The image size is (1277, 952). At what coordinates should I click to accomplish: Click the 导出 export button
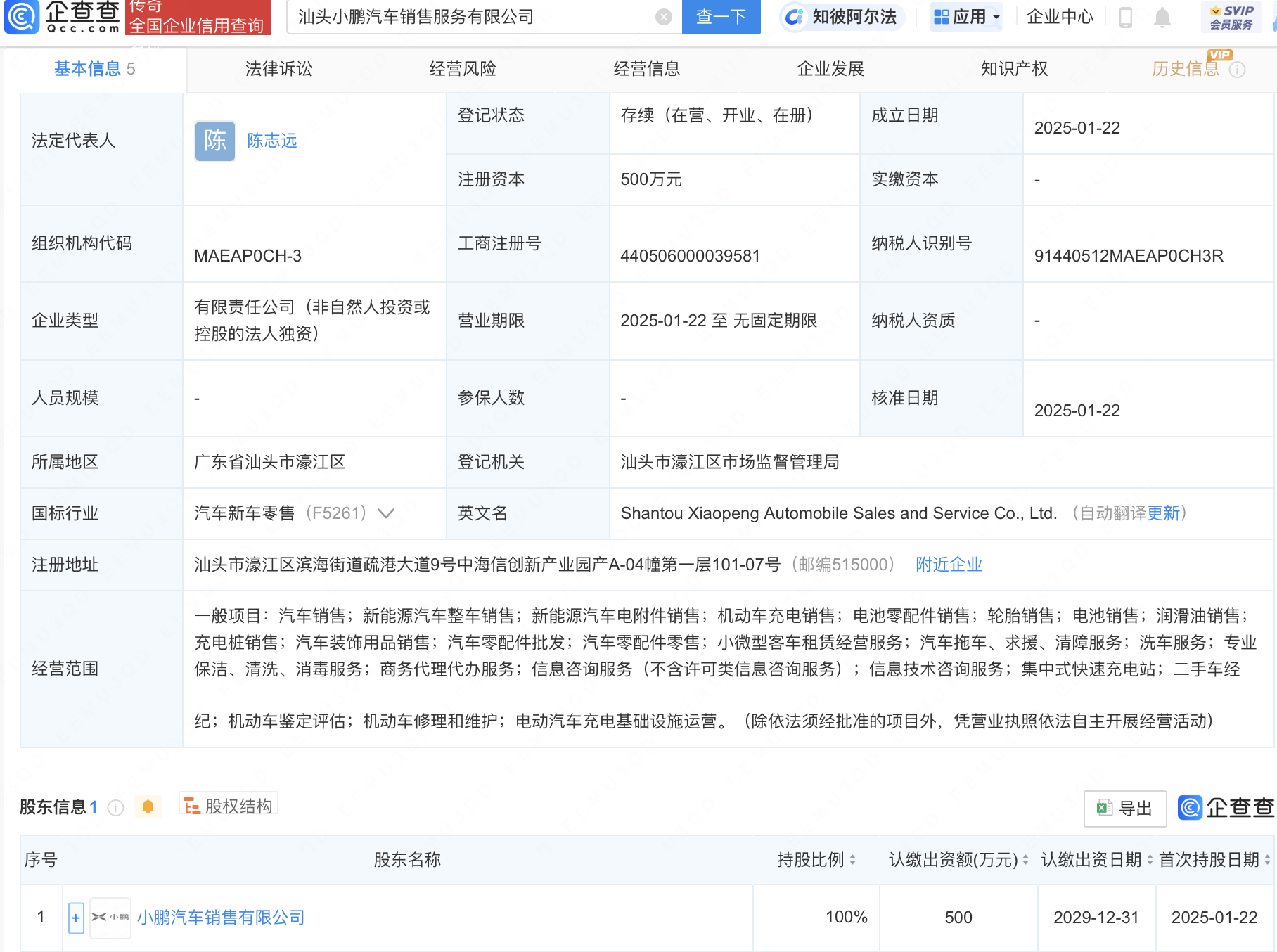1125,809
